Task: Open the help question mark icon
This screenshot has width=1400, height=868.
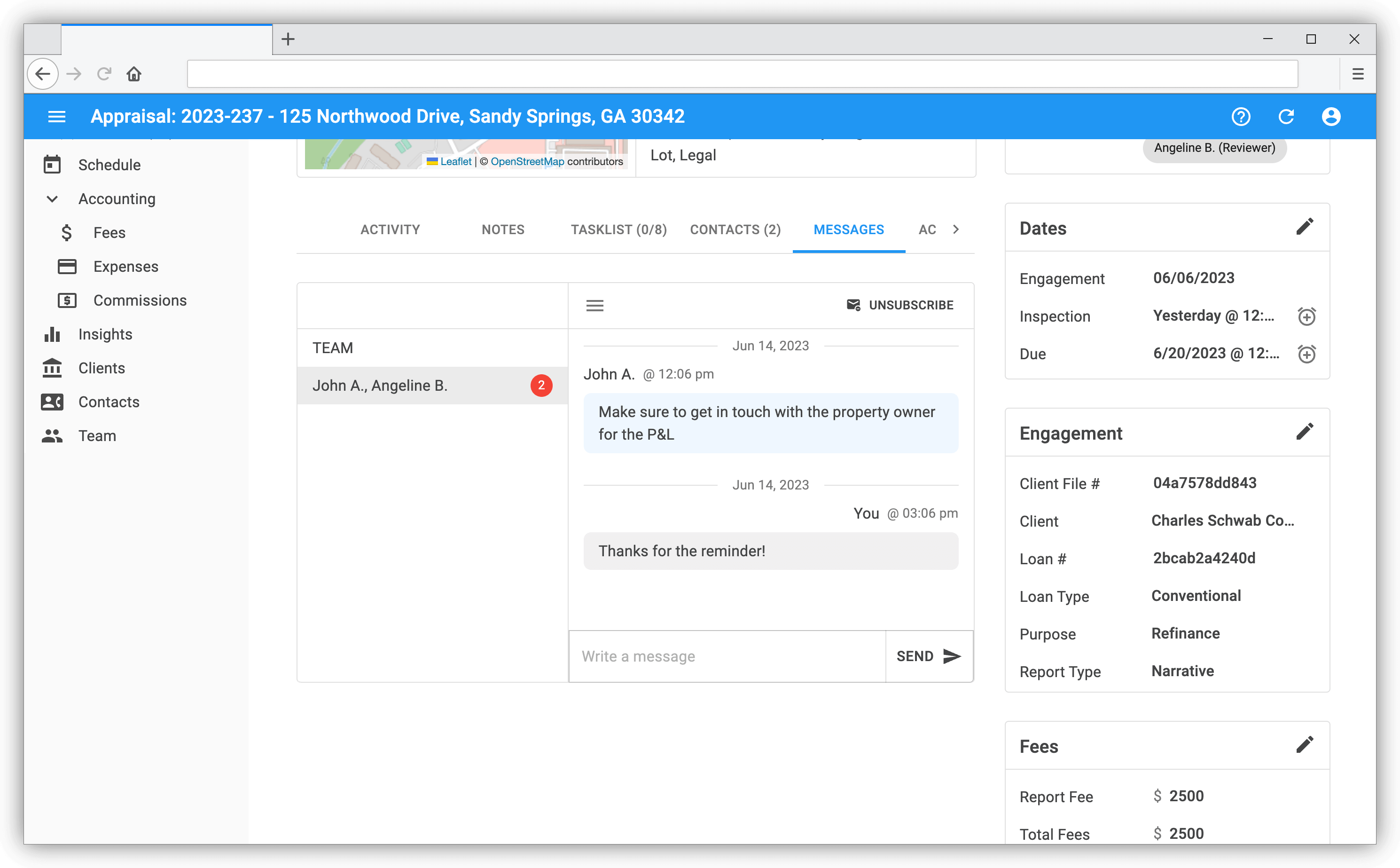Action: [x=1241, y=117]
